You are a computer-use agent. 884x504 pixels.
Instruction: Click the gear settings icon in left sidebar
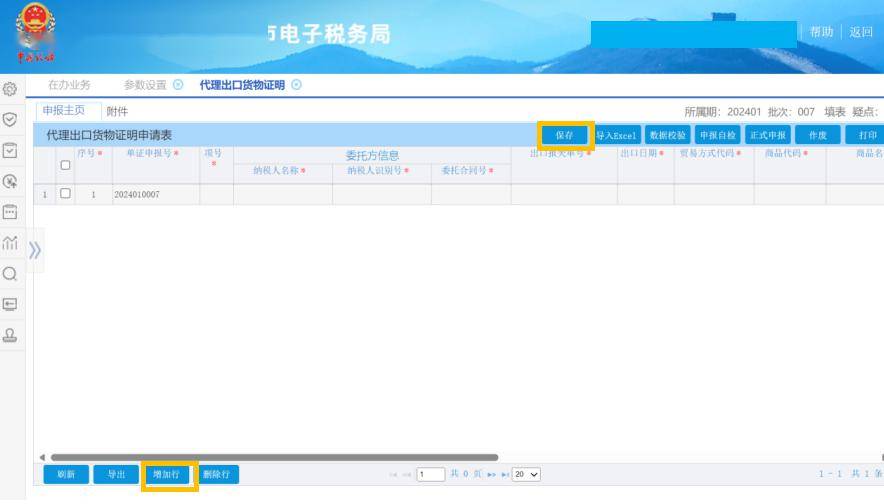point(10,89)
